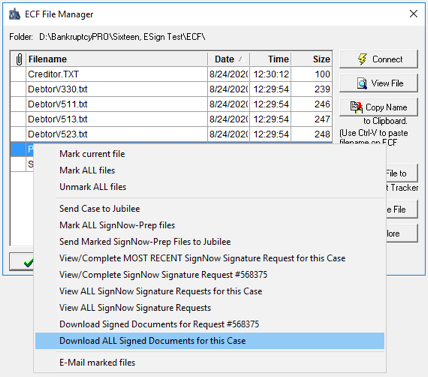Screen dimensions: 428x377
Task: Select the DebtorV513.txt file row
Action: 171,119
